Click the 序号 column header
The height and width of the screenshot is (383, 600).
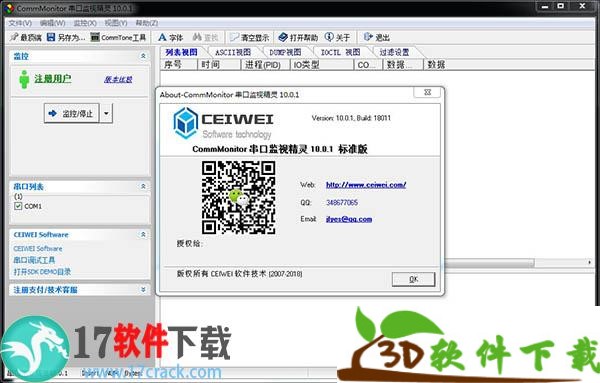(179, 65)
